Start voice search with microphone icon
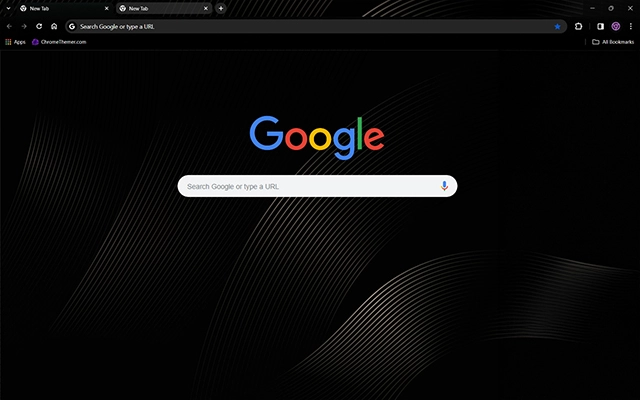This screenshot has height=400, width=640. (444, 186)
